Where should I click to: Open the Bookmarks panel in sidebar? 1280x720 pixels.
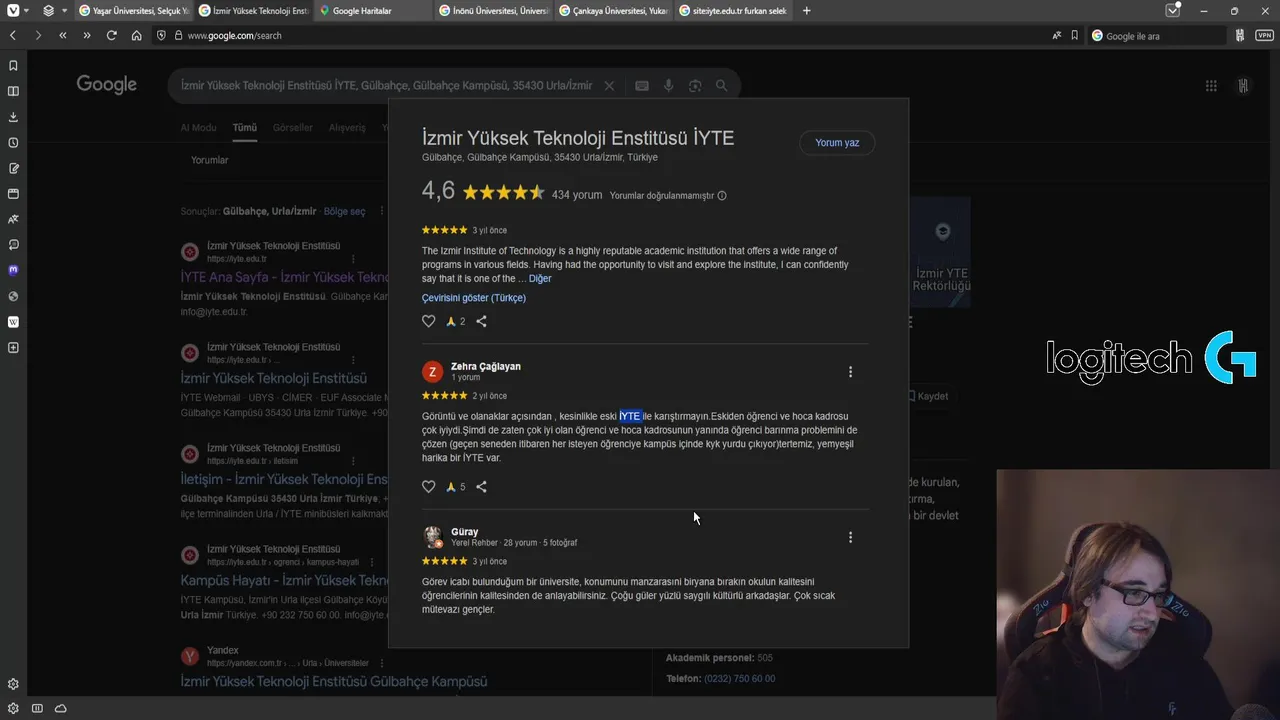13,66
